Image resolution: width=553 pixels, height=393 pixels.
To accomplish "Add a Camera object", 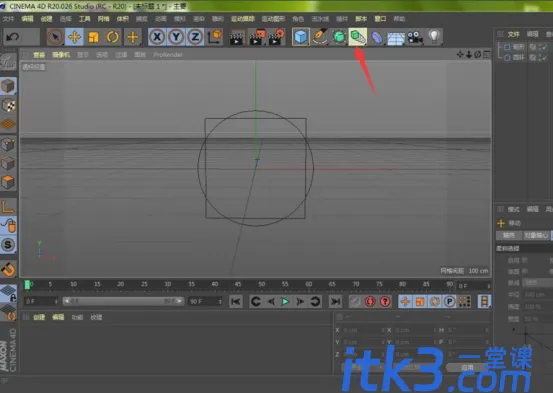I will tap(415, 37).
